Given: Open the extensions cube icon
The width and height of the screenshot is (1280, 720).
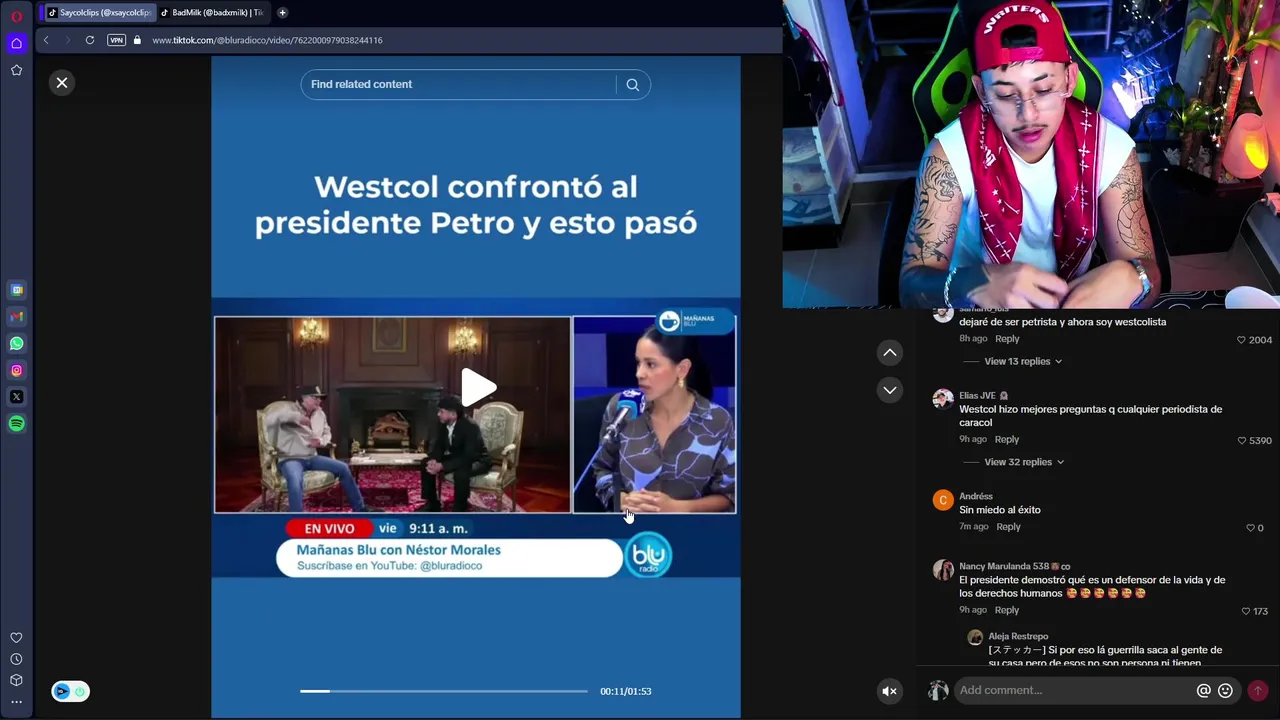Looking at the screenshot, I should (16, 680).
